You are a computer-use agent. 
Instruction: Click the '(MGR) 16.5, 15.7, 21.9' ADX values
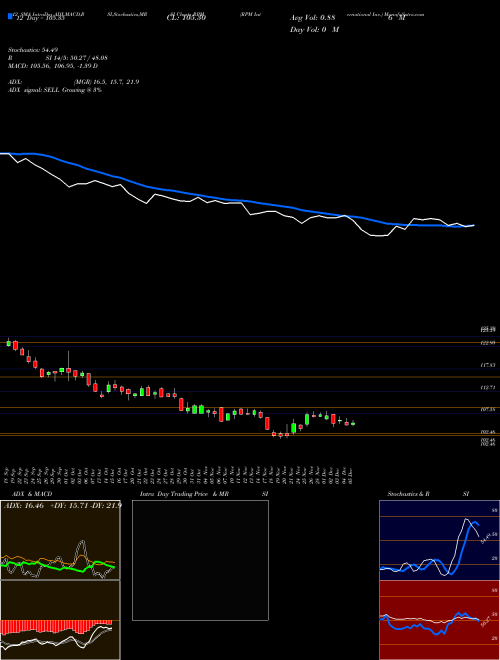click(x=106, y=82)
